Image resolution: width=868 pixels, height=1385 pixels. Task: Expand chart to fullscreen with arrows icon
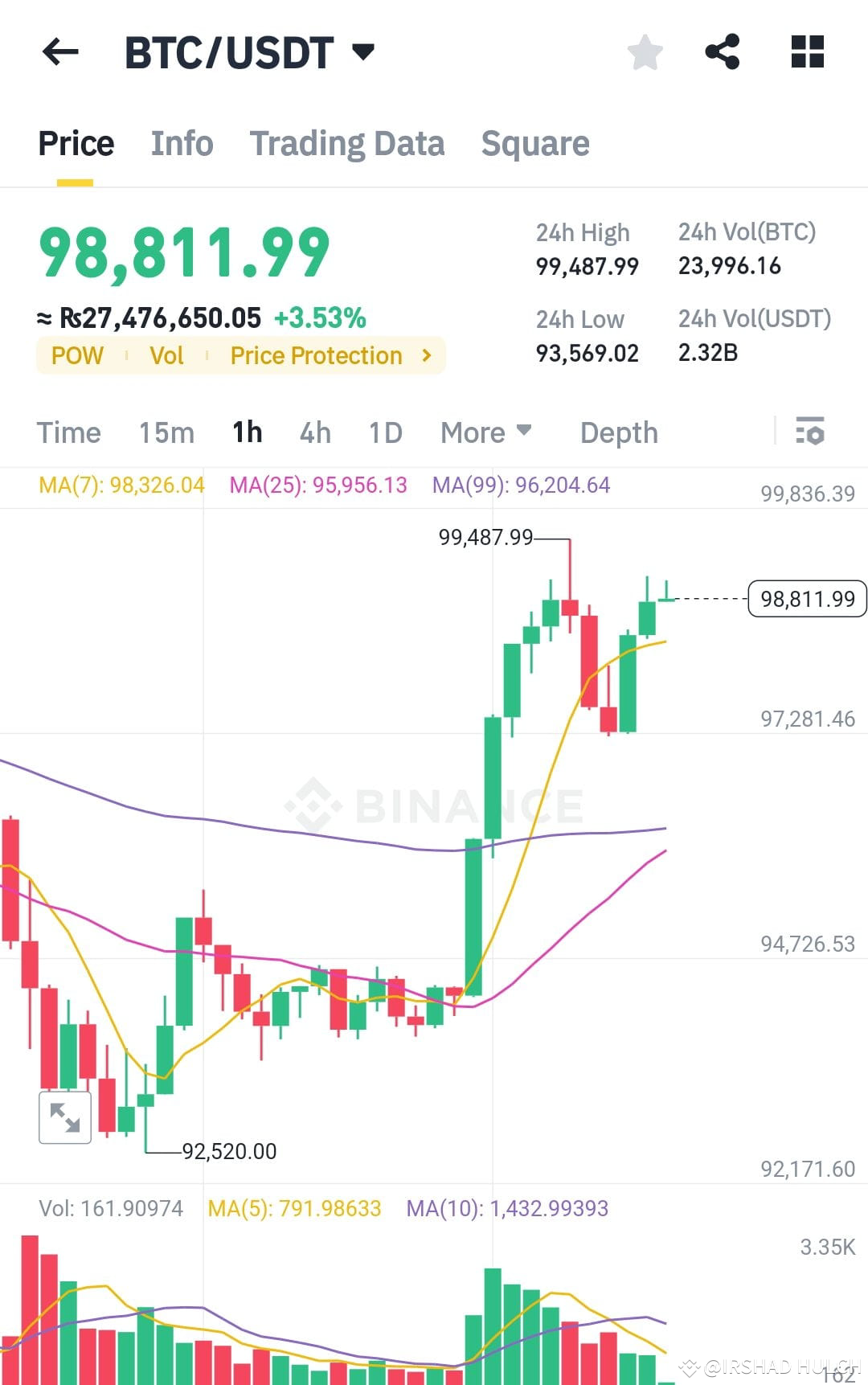pos(64,1117)
